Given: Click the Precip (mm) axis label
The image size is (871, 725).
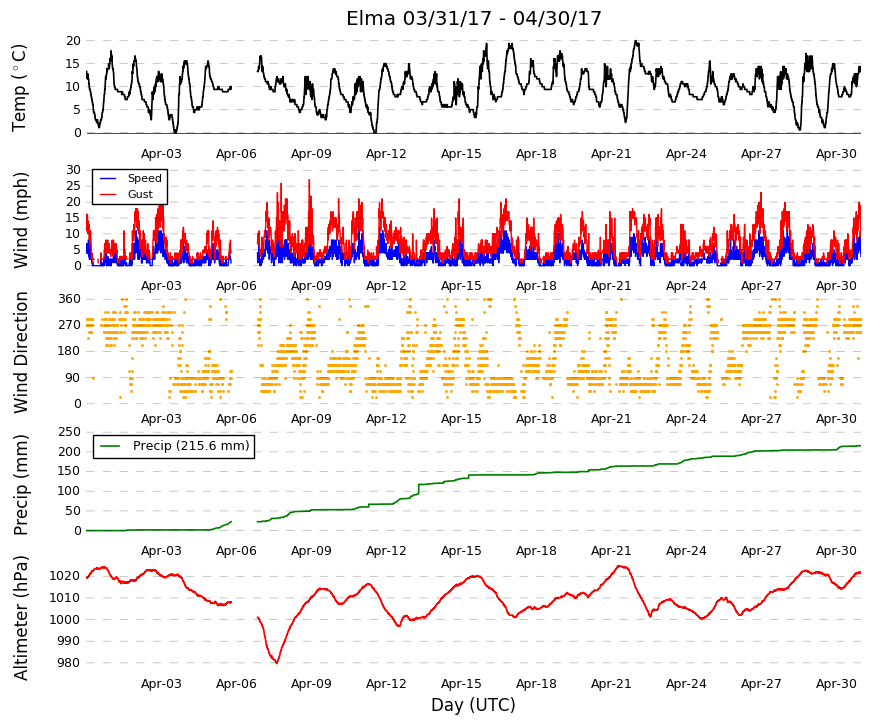Looking at the screenshot, I should coord(20,485).
